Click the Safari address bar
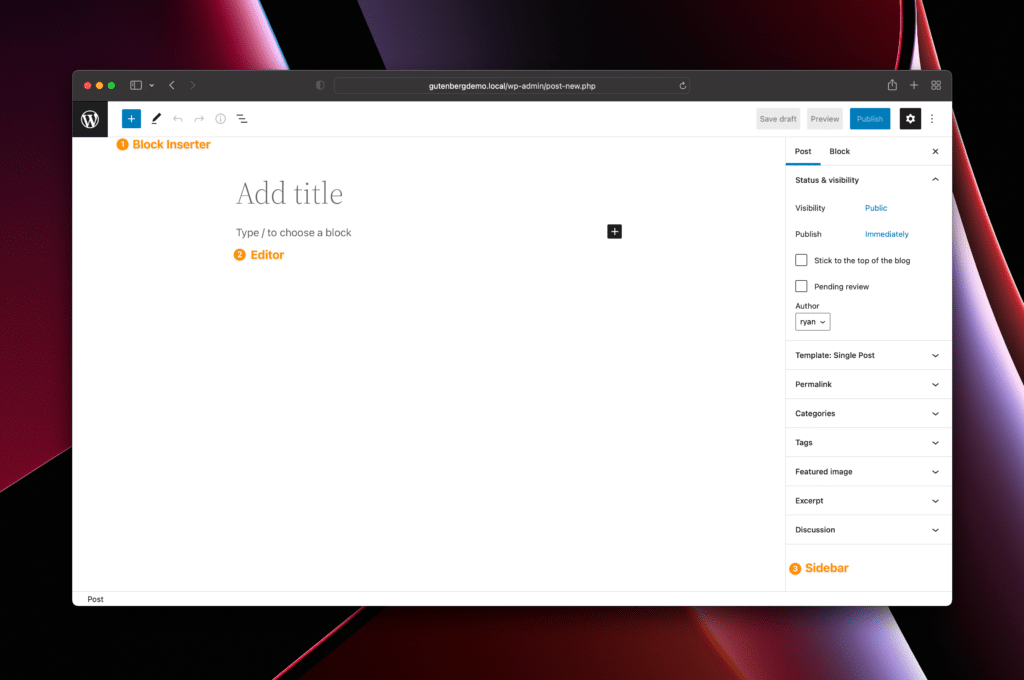The image size is (1024, 680). point(512,86)
